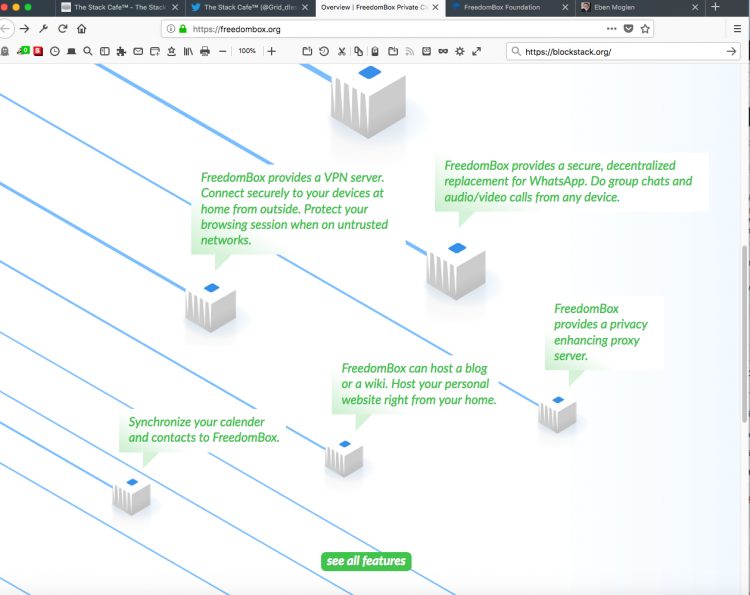Close the FreedomBox Foundation tab

point(565,8)
